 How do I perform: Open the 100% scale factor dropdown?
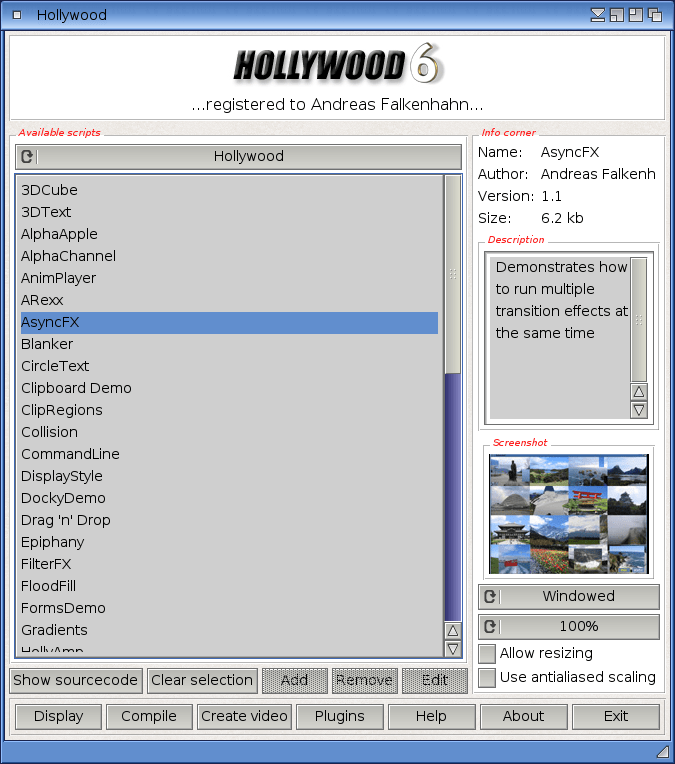[x=569, y=627]
